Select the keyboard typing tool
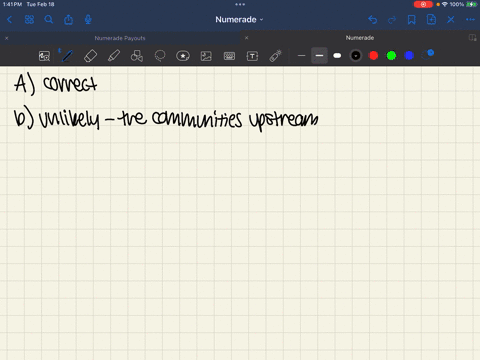The width and height of the screenshot is (480, 360). click(x=229, y=56)
